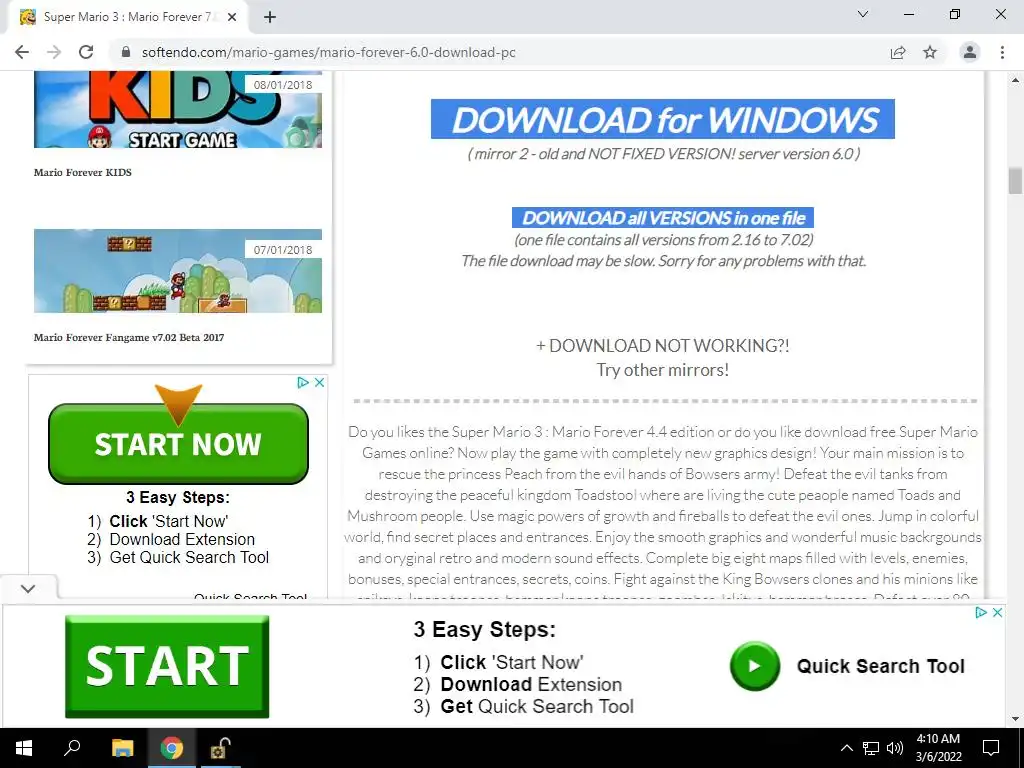
Task: Close the Super Mario 3 tab
Action: click(232, 18)
